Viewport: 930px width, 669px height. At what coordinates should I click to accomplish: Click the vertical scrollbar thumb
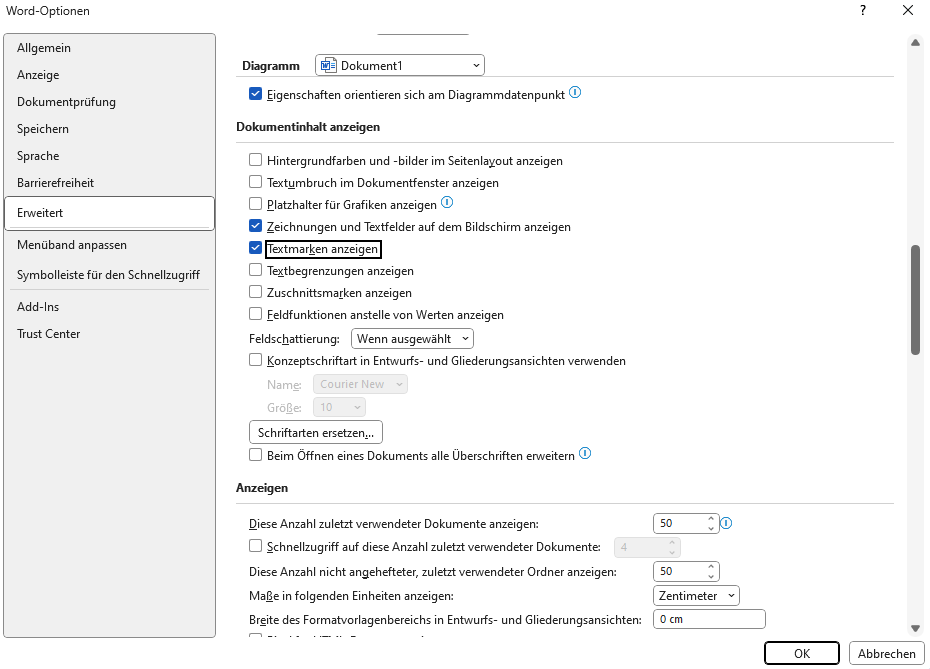coord(916,300)
